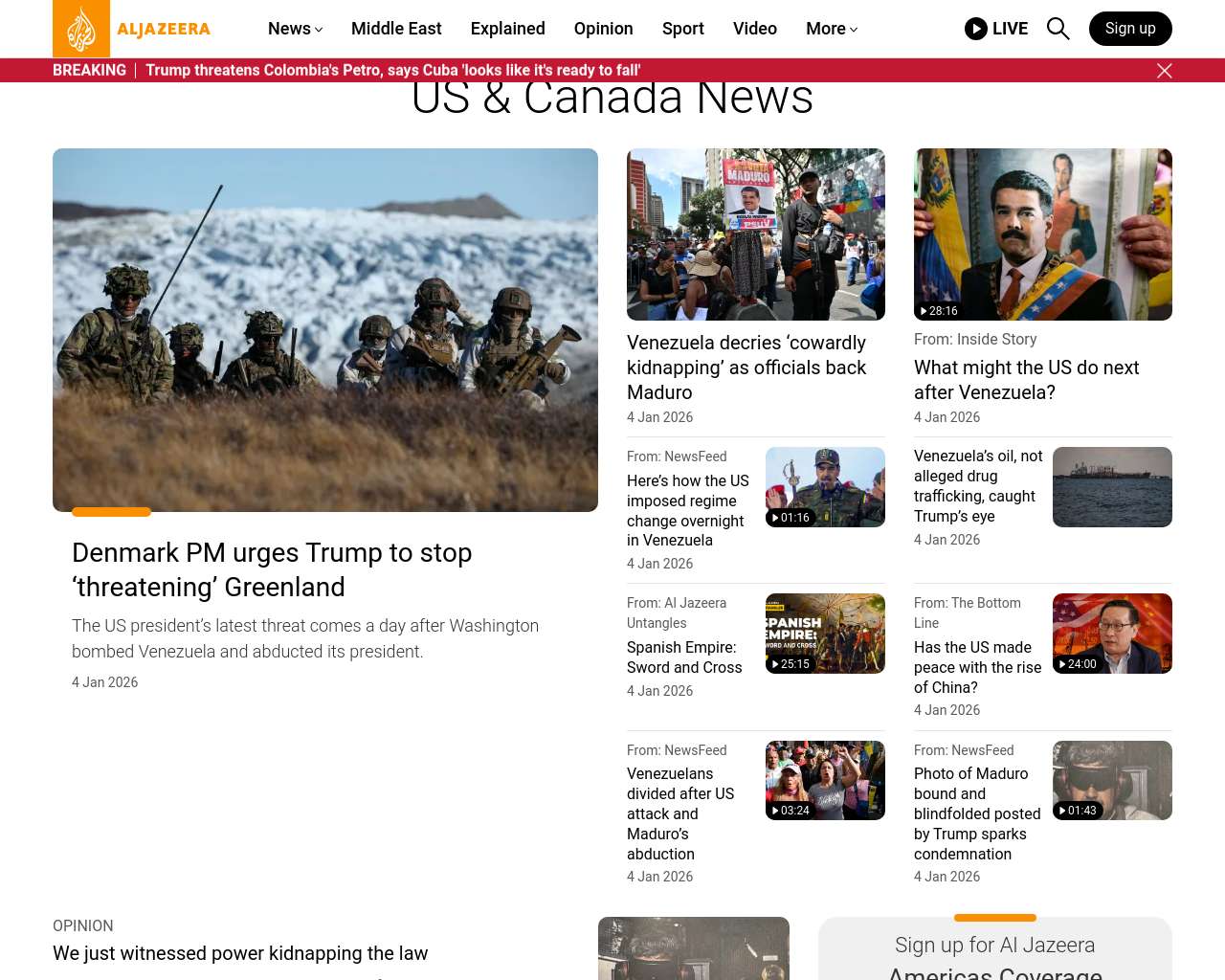The height and width of the screenshot is (980, 1225).
Task: Open breaking headline about Trump and Petro
Action: [393, 70]
